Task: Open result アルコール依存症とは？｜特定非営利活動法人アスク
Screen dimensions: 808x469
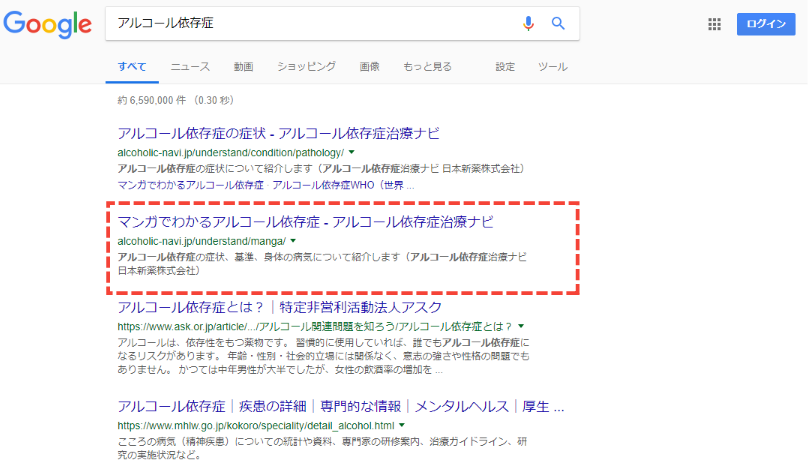Action: (x=279, y=307)
